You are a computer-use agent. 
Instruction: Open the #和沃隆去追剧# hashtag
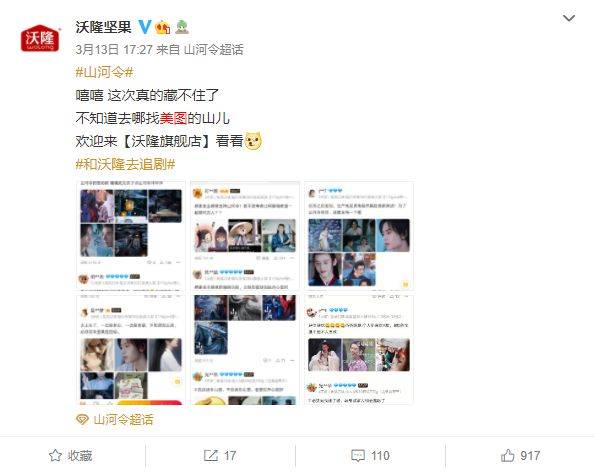click(x=125, y=164)
